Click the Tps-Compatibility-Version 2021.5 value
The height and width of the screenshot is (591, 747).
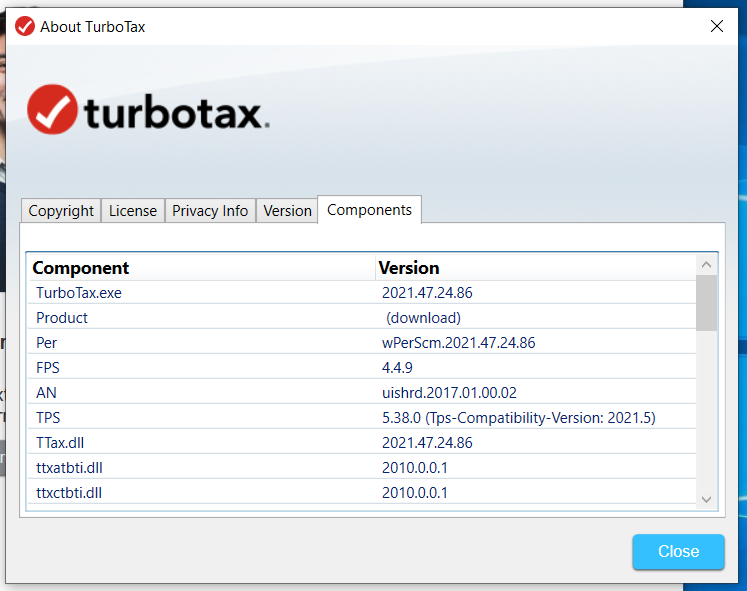point(519,418)
